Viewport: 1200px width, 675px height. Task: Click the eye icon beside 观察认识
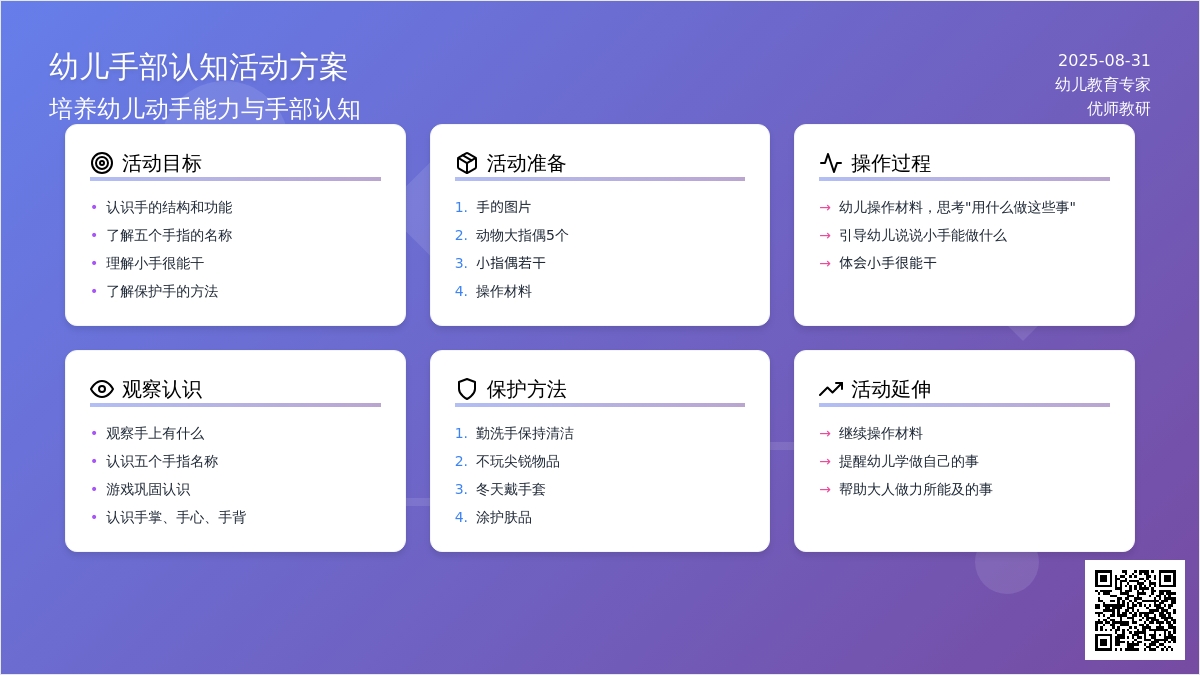102,389
